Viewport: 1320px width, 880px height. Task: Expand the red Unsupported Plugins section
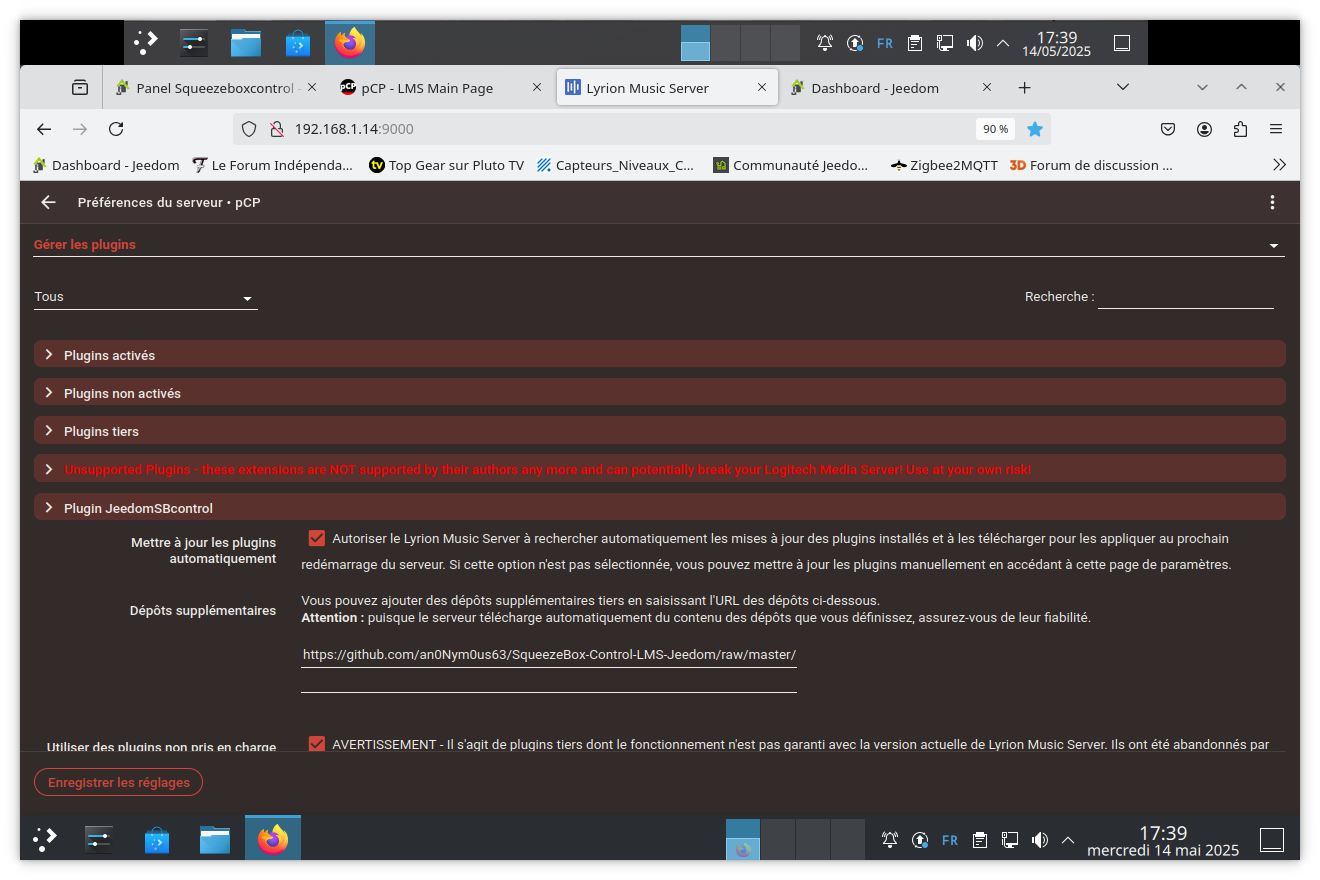[659, 469]
